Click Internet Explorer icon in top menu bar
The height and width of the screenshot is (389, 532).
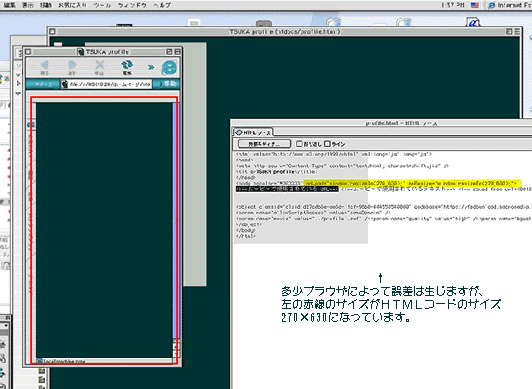[x=492, y=5]
